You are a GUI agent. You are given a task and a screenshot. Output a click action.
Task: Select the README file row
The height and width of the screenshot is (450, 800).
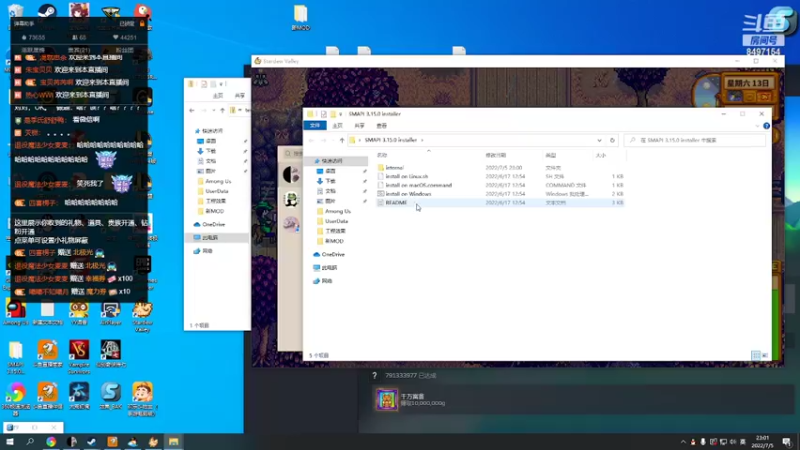click(x=500, y=203)
